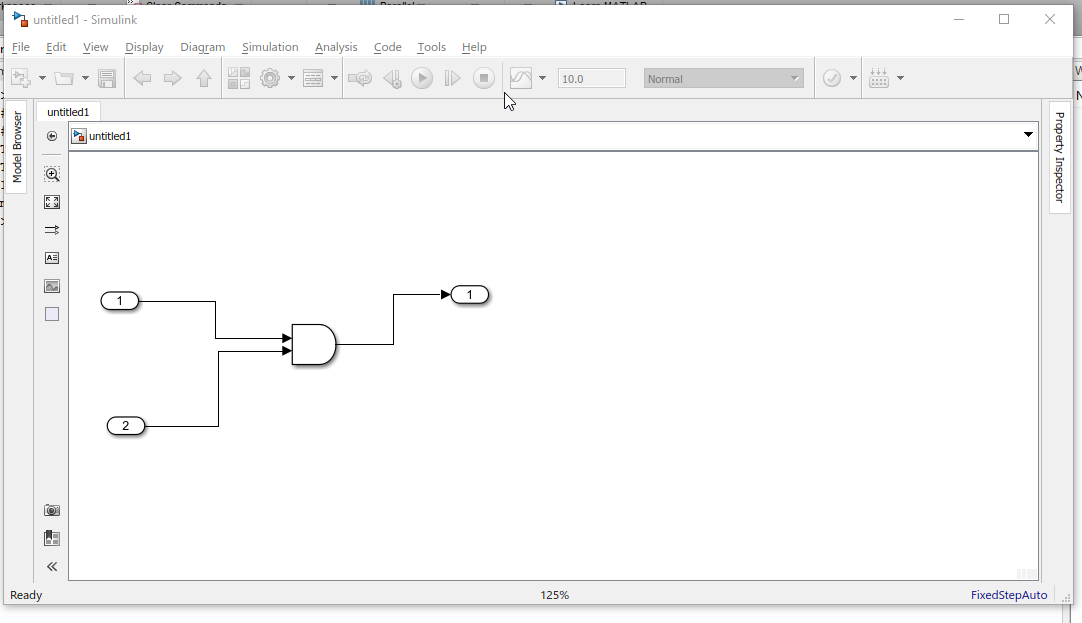
Task: Click the Model Advisor checkmark icon
Action: coord(832,78)
